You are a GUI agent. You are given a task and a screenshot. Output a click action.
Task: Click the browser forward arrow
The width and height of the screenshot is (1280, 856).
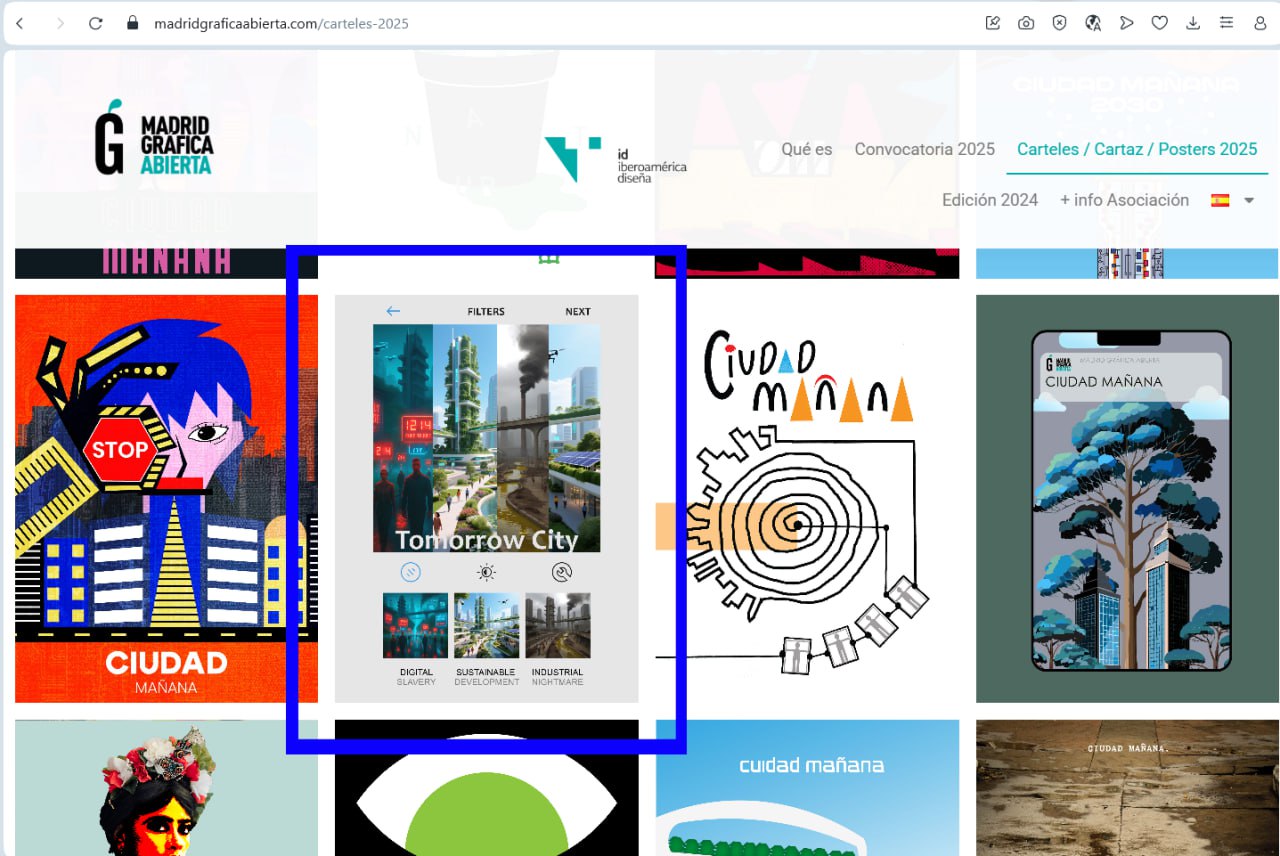coord(60,23)
